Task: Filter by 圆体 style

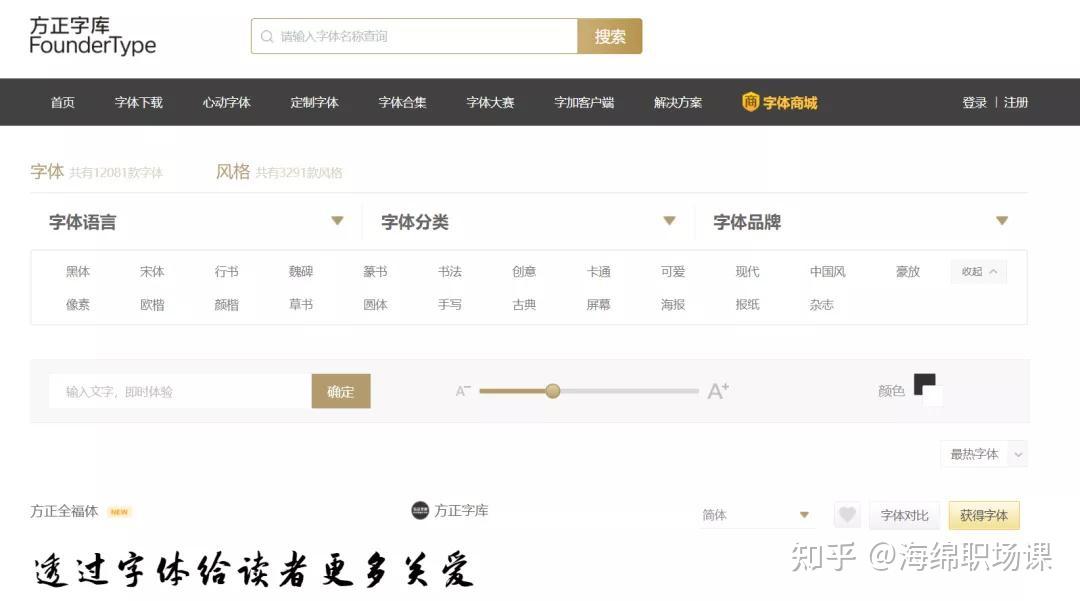Action: (375, 304)
